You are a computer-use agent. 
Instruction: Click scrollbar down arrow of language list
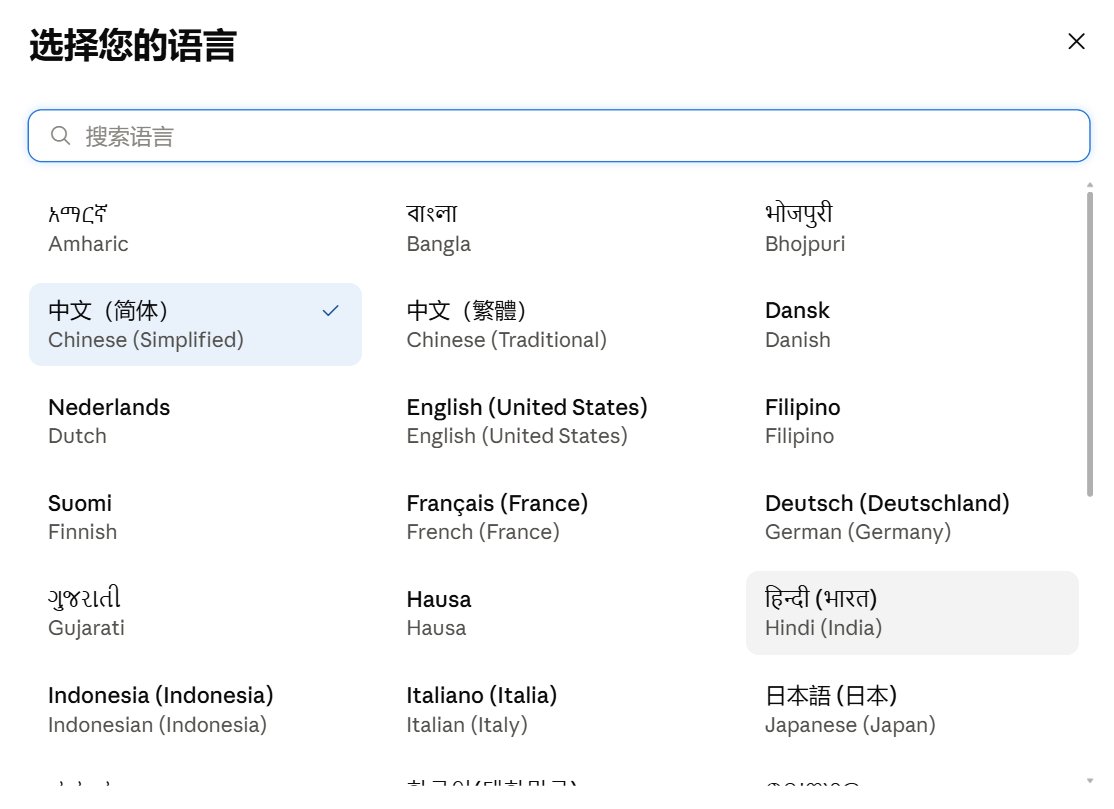[x=1090, y=780]
